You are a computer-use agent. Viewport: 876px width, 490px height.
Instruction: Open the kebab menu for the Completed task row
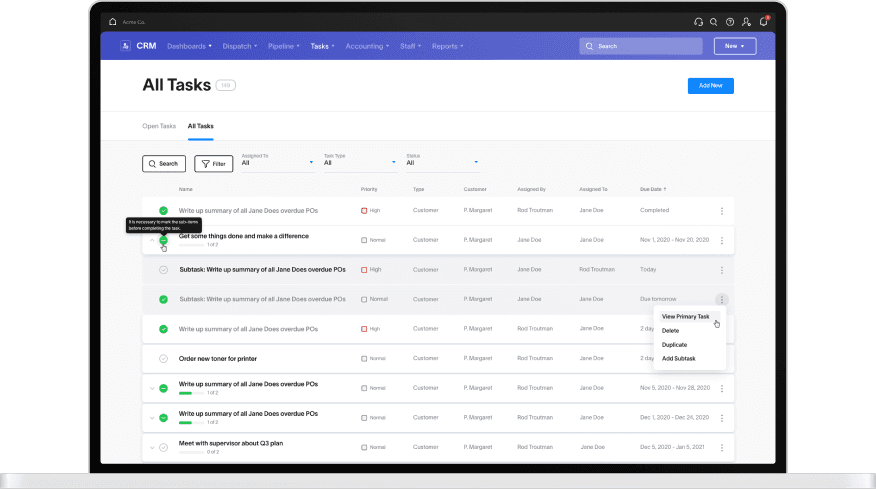[x=722, y=211]
